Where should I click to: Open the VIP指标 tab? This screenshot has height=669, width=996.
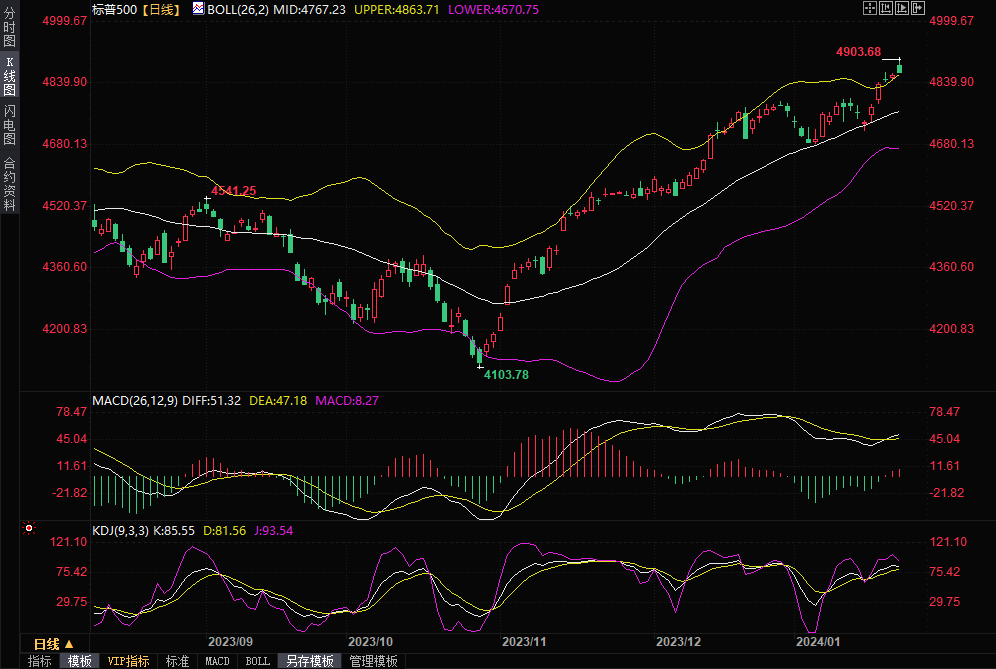tap(129, 661)
